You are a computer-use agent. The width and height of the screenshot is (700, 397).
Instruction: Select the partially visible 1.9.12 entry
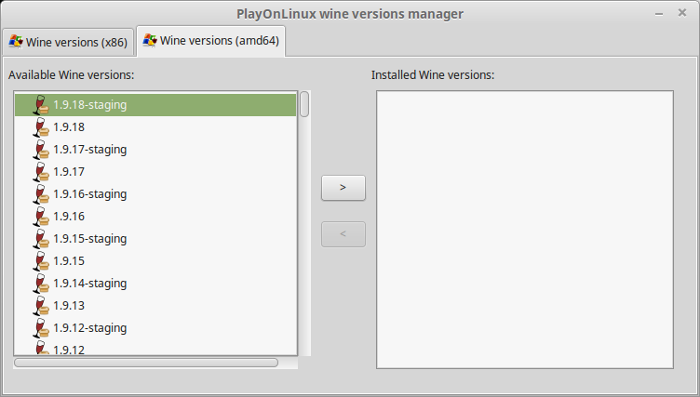[155, 347]
